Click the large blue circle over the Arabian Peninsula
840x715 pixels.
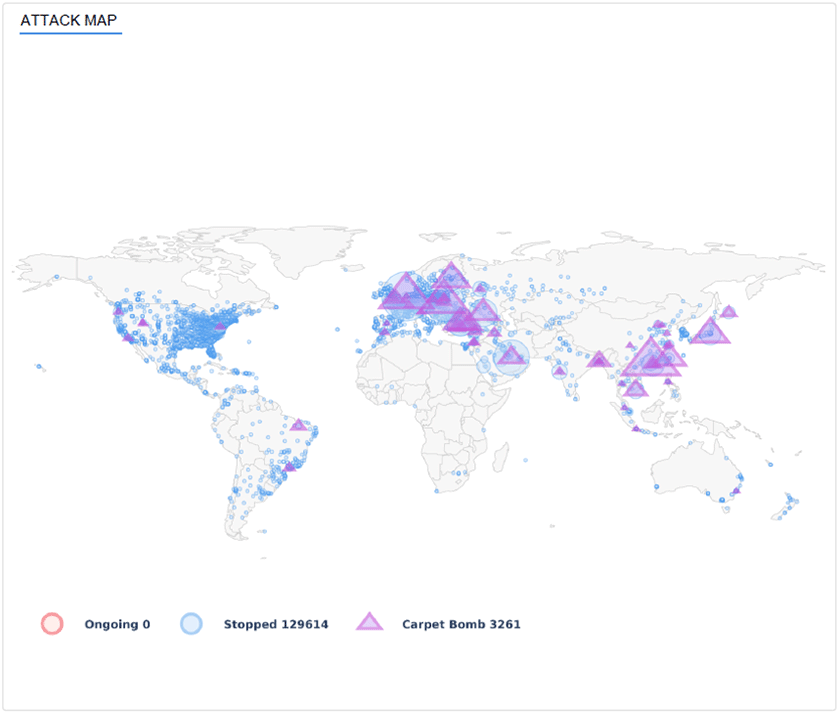coord(511,357)
